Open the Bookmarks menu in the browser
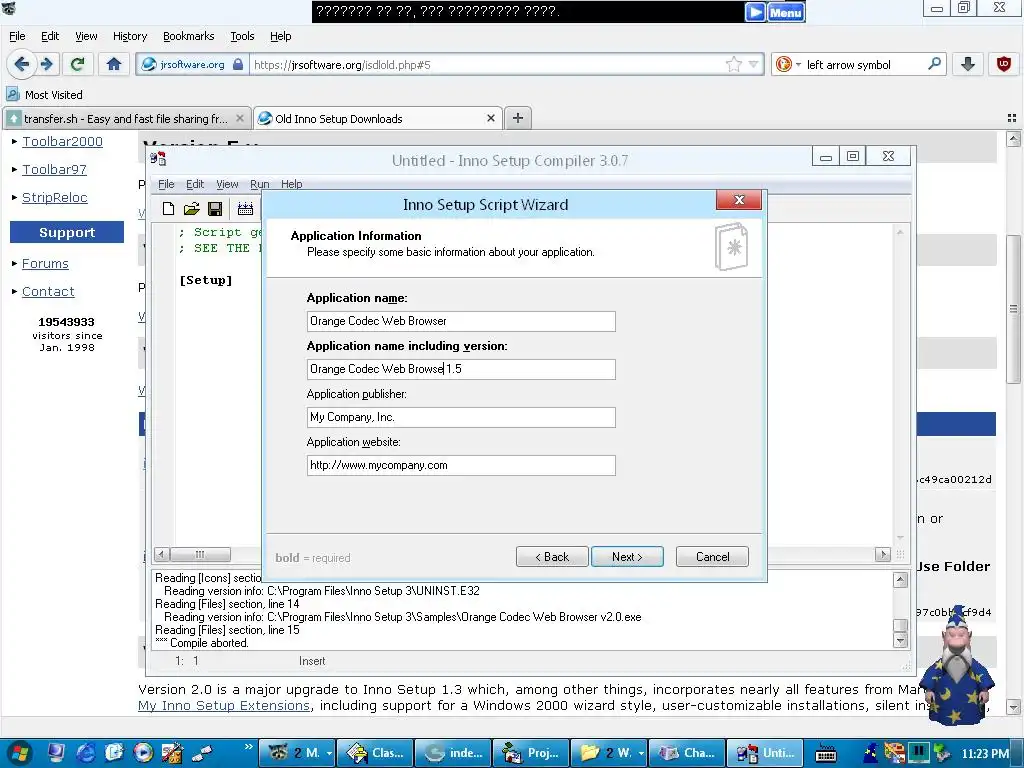The image size is (1024, 768). (x=188, y=36)
